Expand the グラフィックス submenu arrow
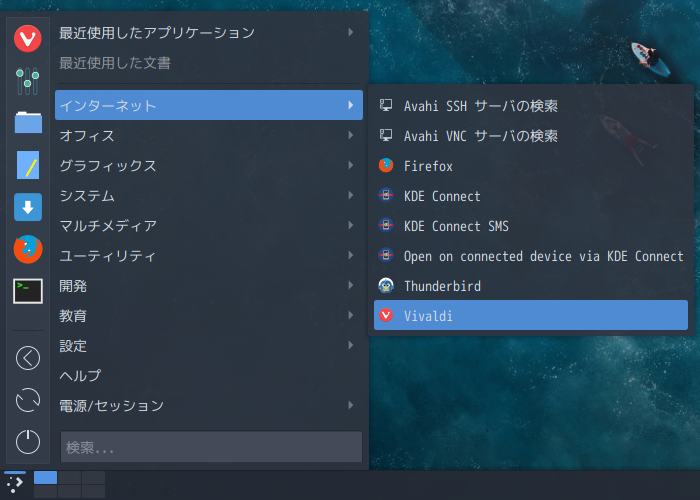700x500 pixels. pos(351,165)
